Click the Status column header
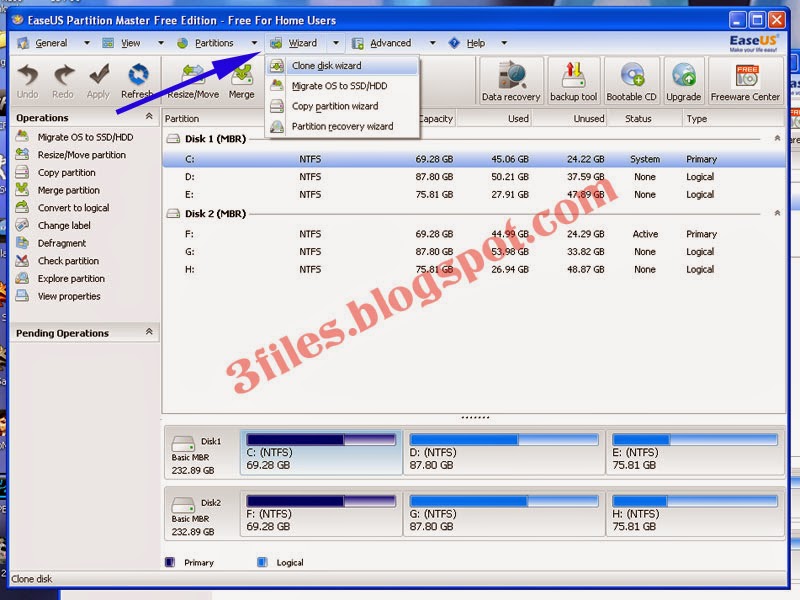The height and width of the screenshot is (600, 800). (644, 118)
